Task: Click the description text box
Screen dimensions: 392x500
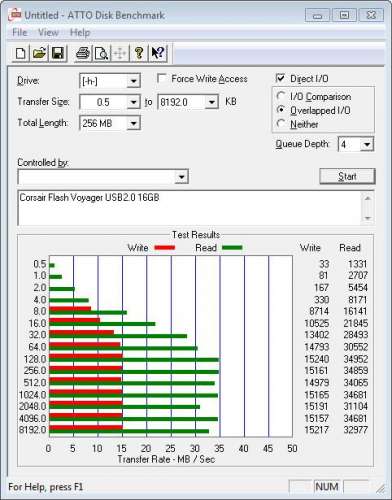Action: 190,208
